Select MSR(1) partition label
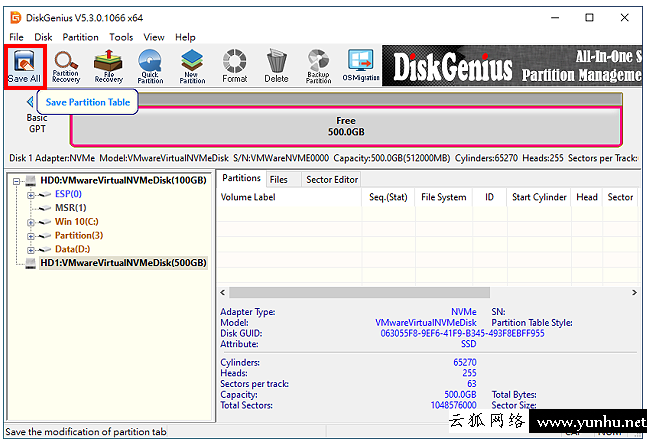 click(x=71, y=208)
